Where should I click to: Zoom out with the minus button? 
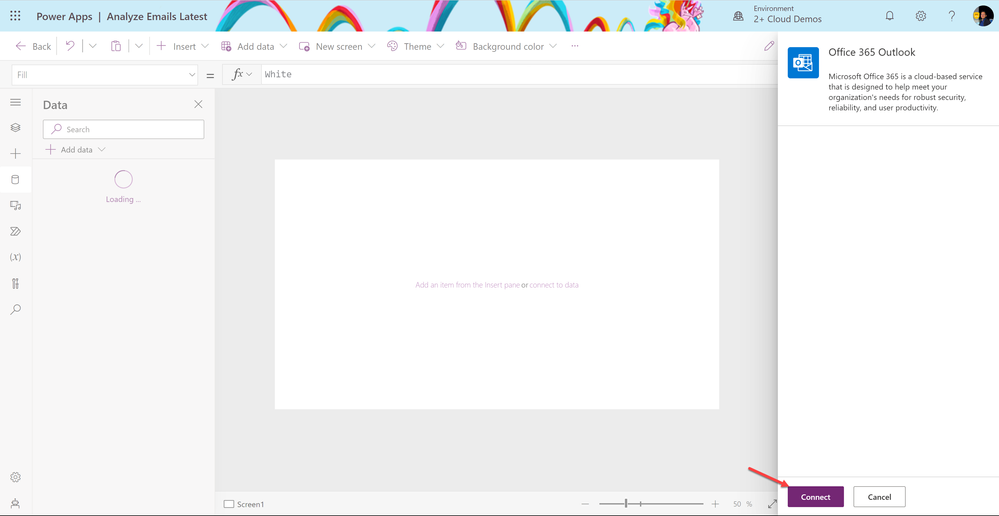point(586,504)
